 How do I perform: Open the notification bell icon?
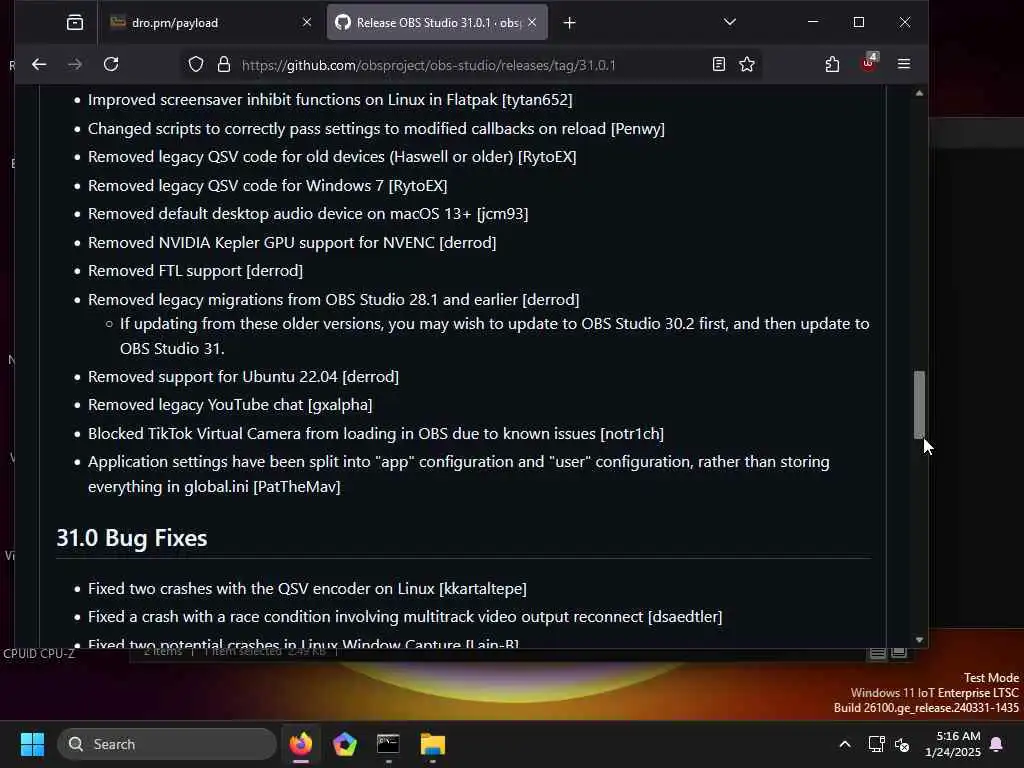(x=997, y=744)
